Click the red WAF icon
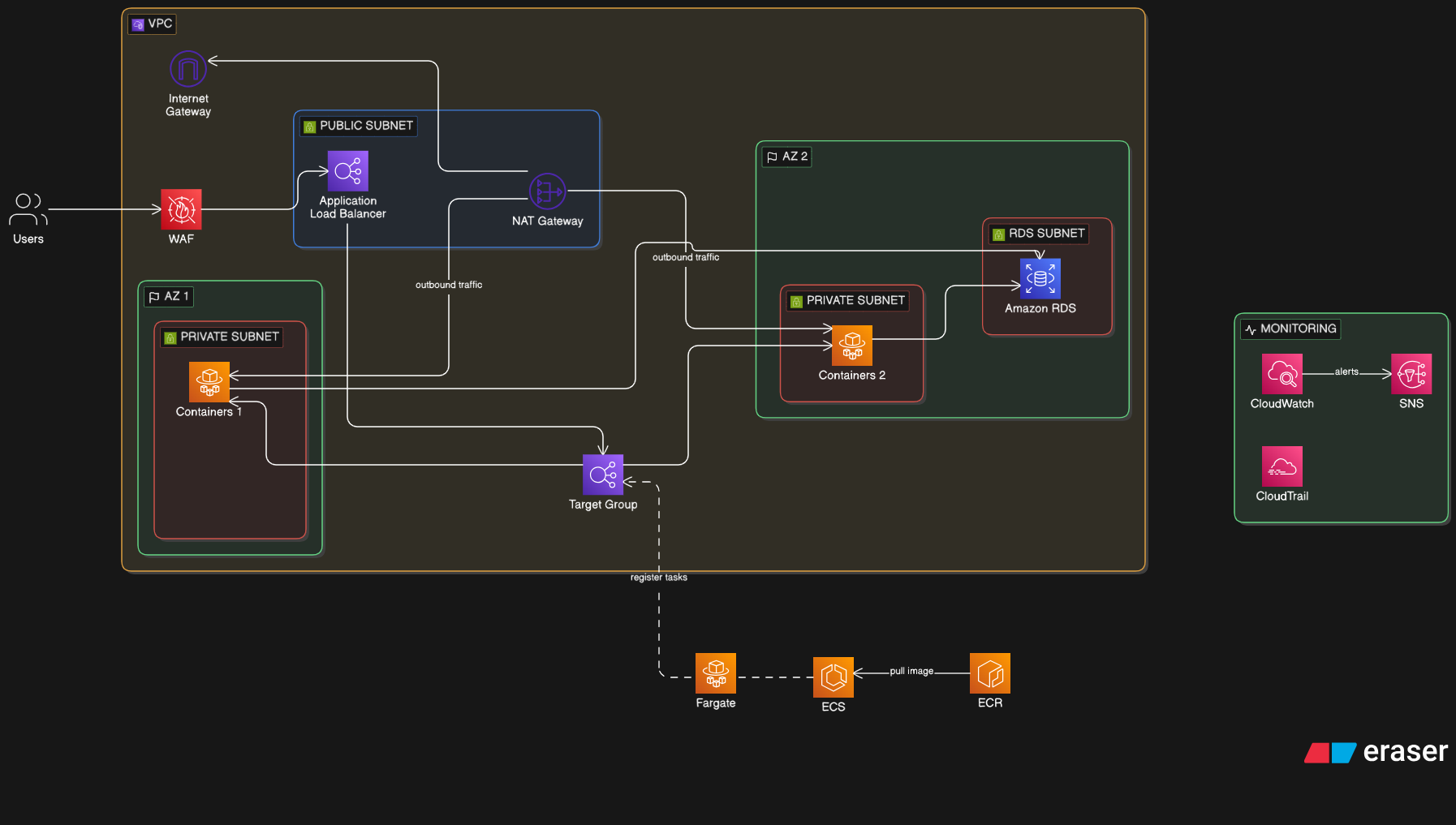 coord(181,209)
